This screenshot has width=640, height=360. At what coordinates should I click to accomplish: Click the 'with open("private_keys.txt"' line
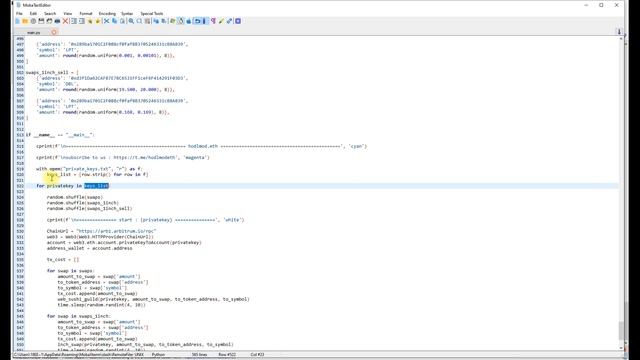89,169
